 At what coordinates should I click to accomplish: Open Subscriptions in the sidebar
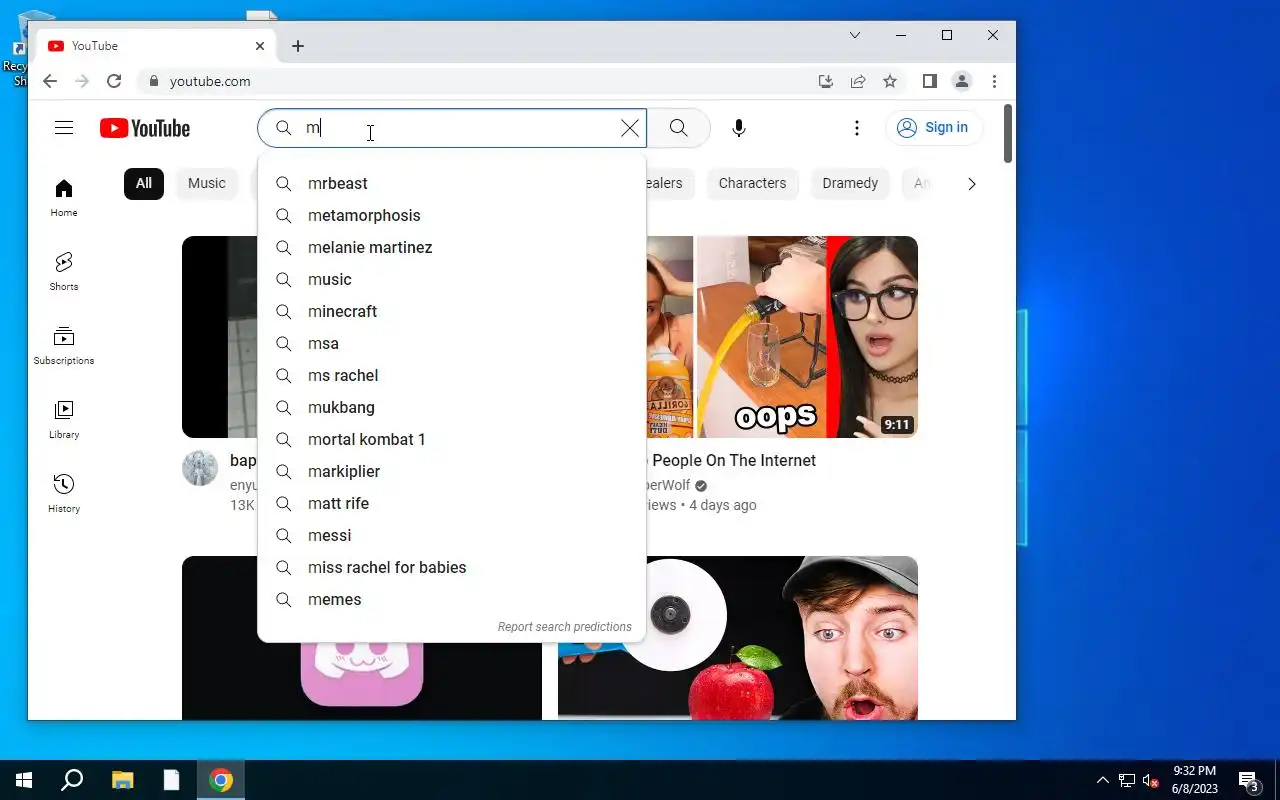(x=64, y=345)
